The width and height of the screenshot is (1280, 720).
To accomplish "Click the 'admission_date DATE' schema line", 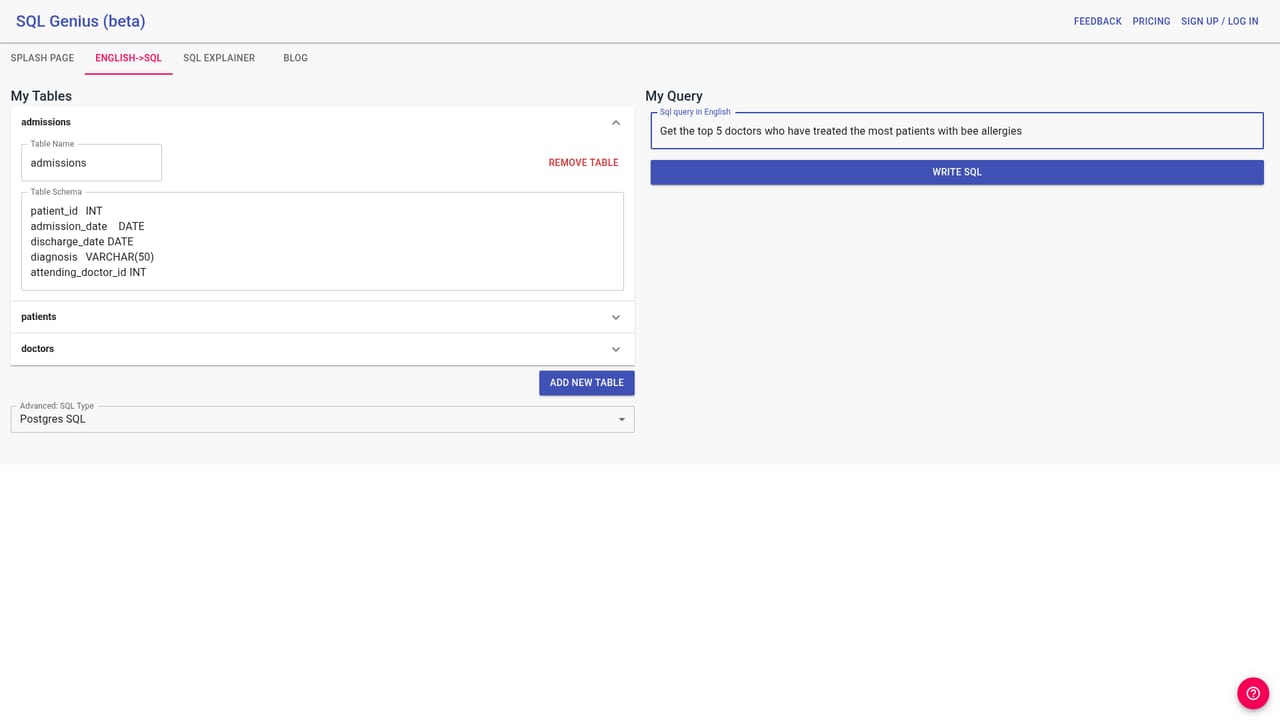I will pyautogui.click(x=87, y=226).
